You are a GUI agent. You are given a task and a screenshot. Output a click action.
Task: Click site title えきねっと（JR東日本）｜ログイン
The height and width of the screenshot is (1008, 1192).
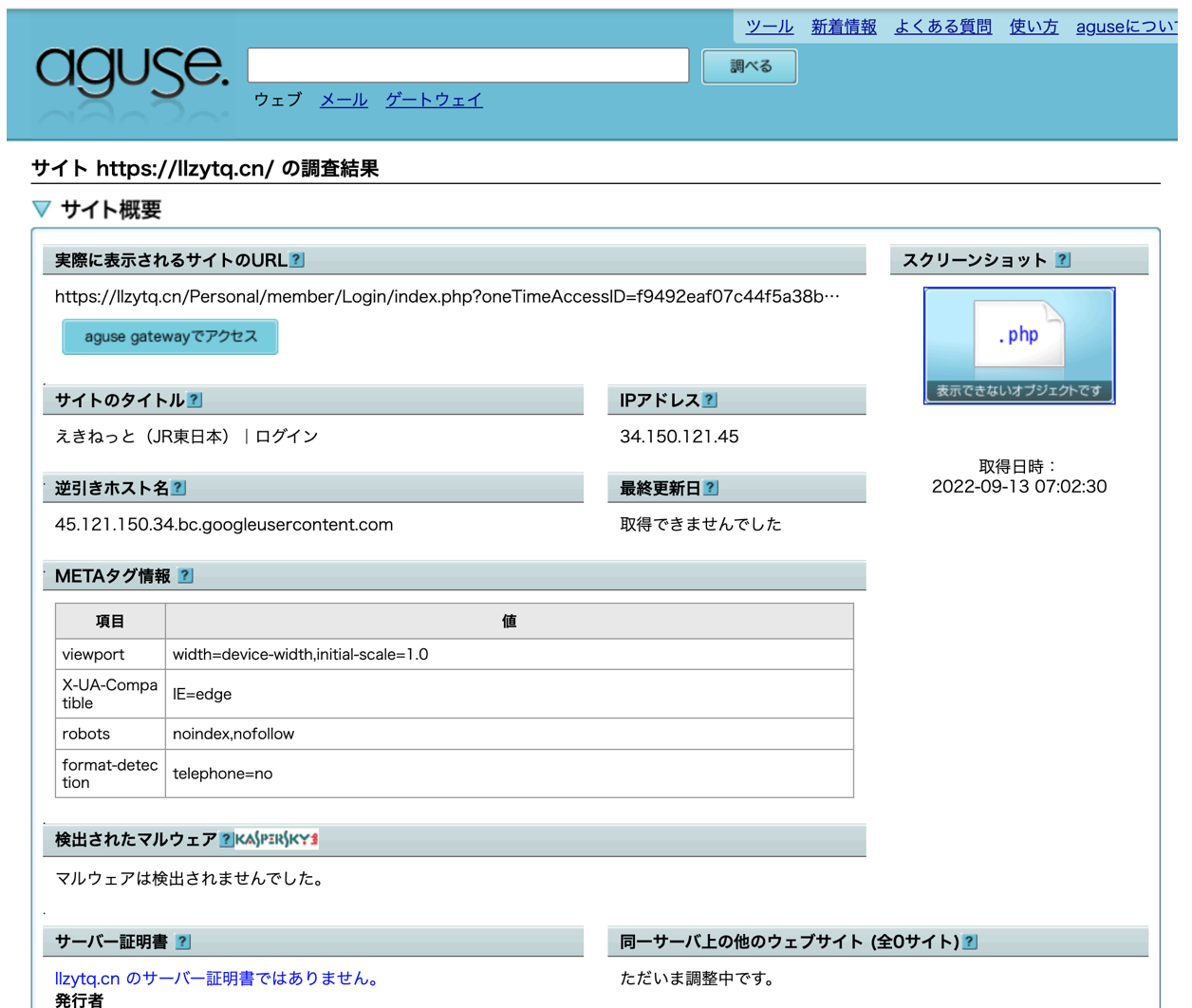tap(187, 437)
